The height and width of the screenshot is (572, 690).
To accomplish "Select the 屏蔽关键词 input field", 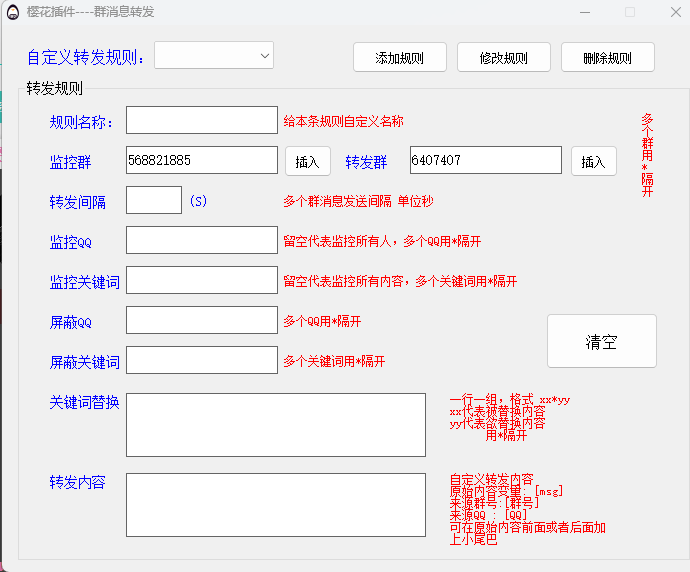I will [201, 361].
